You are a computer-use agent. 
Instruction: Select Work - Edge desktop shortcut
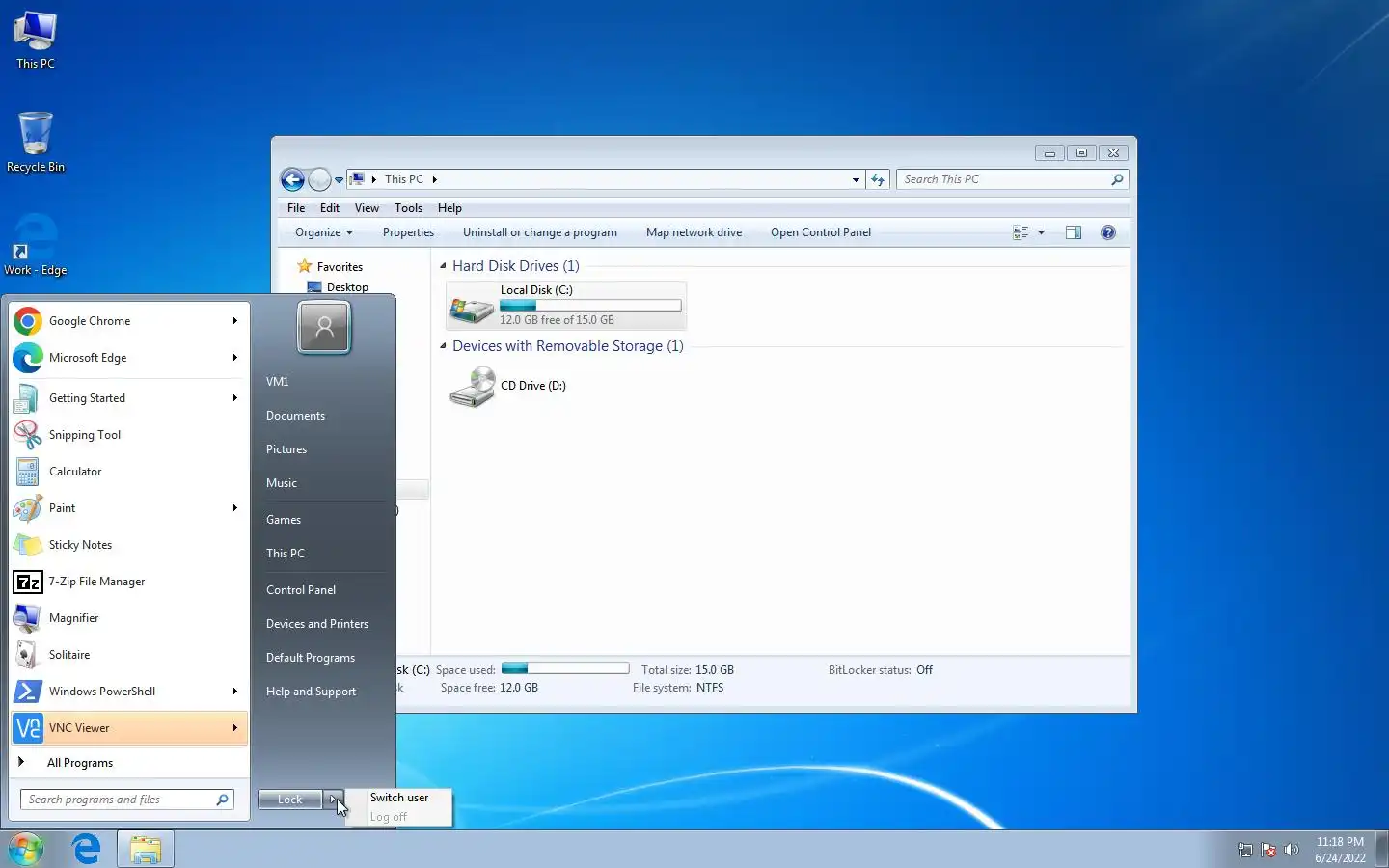click(36, 246)
